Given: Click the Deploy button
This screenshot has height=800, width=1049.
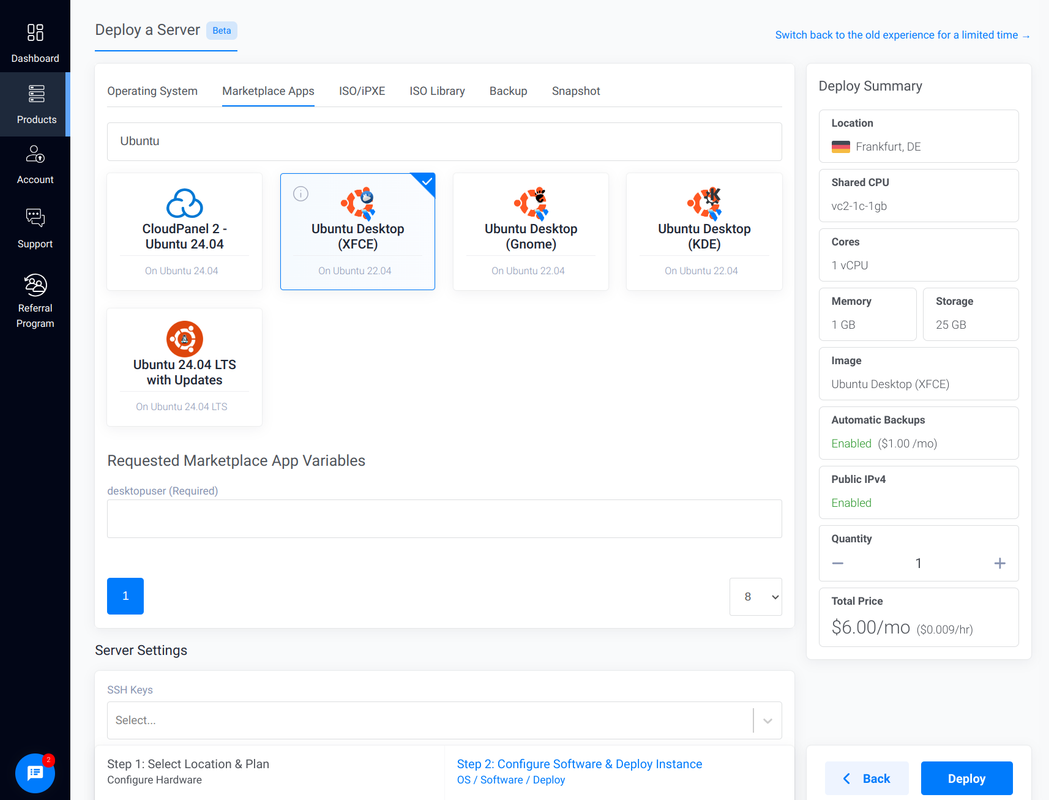Looking at the screenshot, I should 967,779.
